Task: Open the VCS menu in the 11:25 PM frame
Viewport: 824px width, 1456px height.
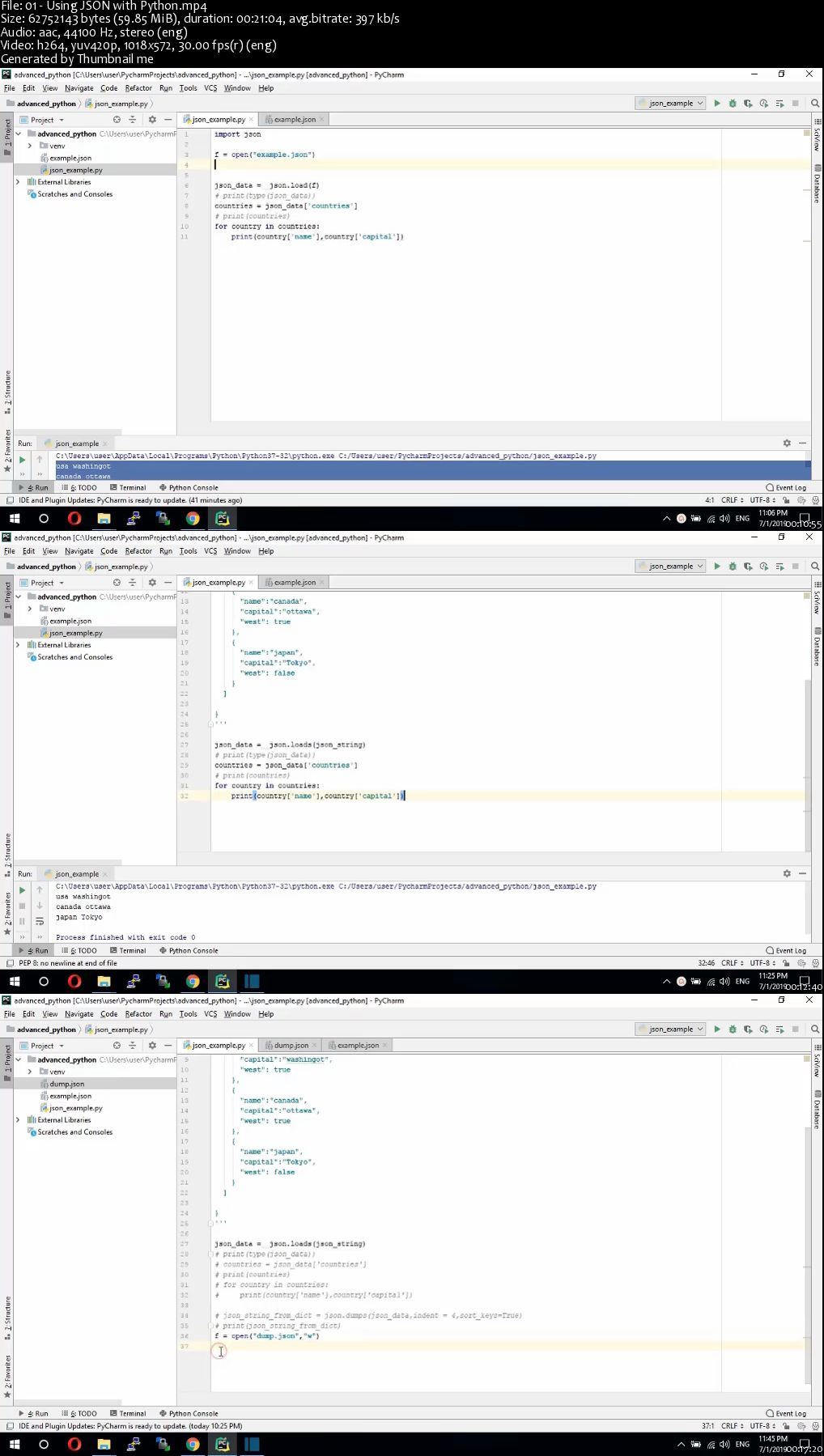Action: (210, 551)
